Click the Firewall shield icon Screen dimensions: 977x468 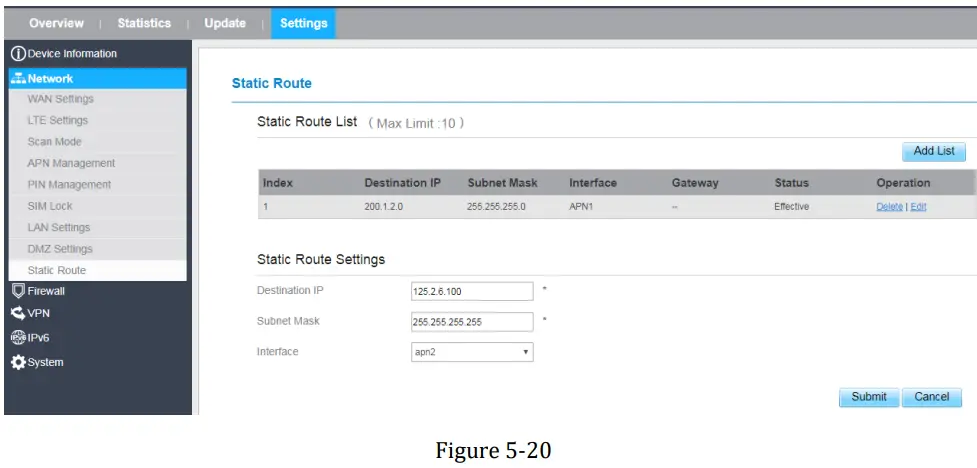click(19, 291)
